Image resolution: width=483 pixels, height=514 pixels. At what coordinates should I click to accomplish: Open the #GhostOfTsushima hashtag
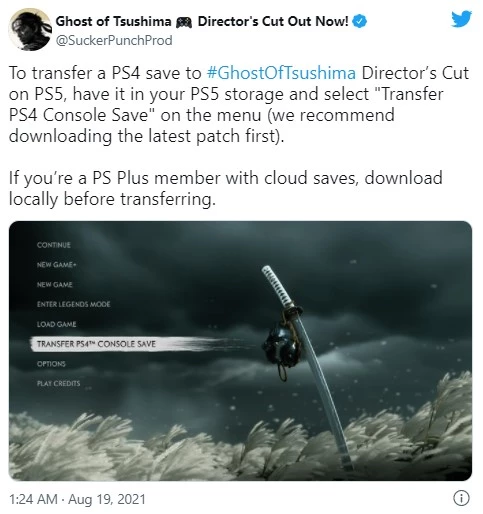click(x=281, y=73)
